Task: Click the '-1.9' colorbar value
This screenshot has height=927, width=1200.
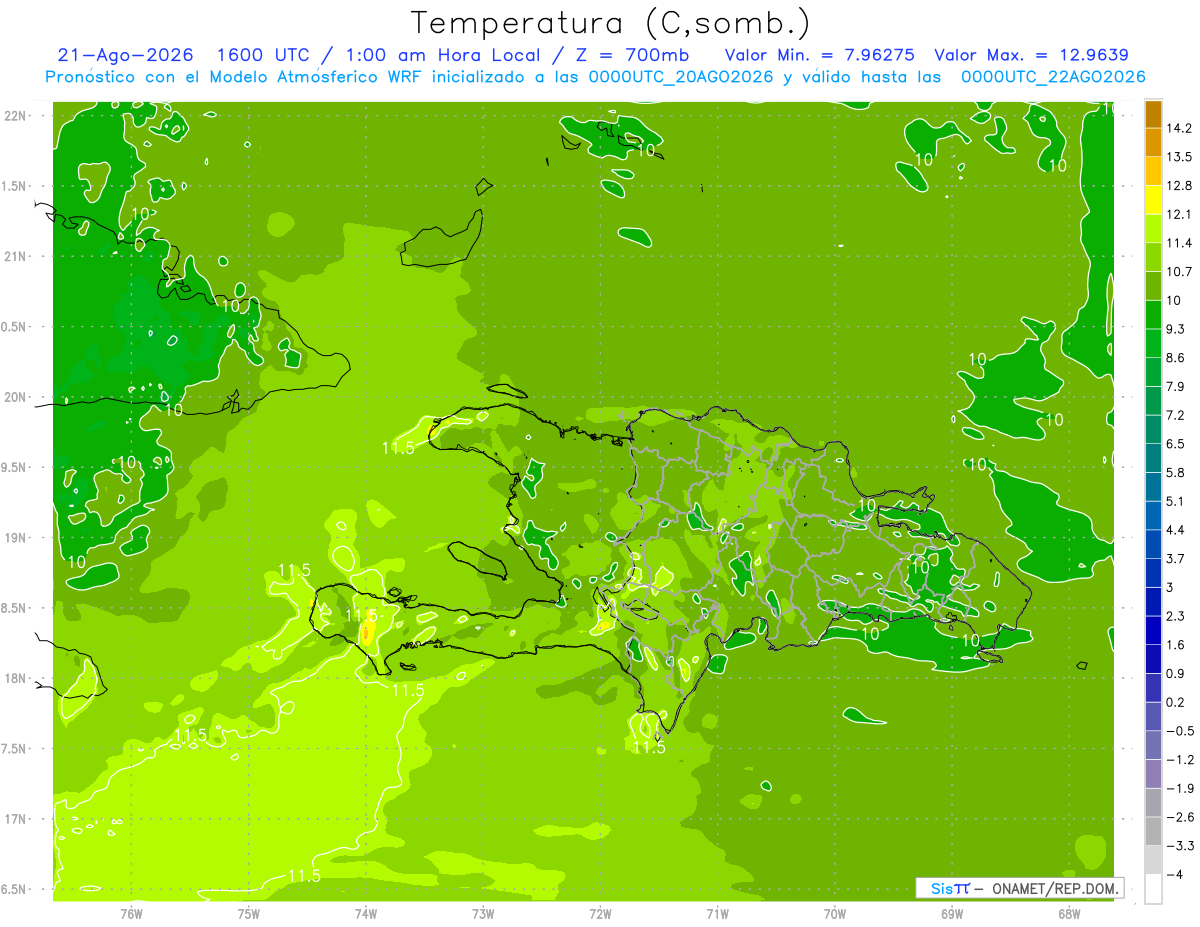Action: point(1180,788)
